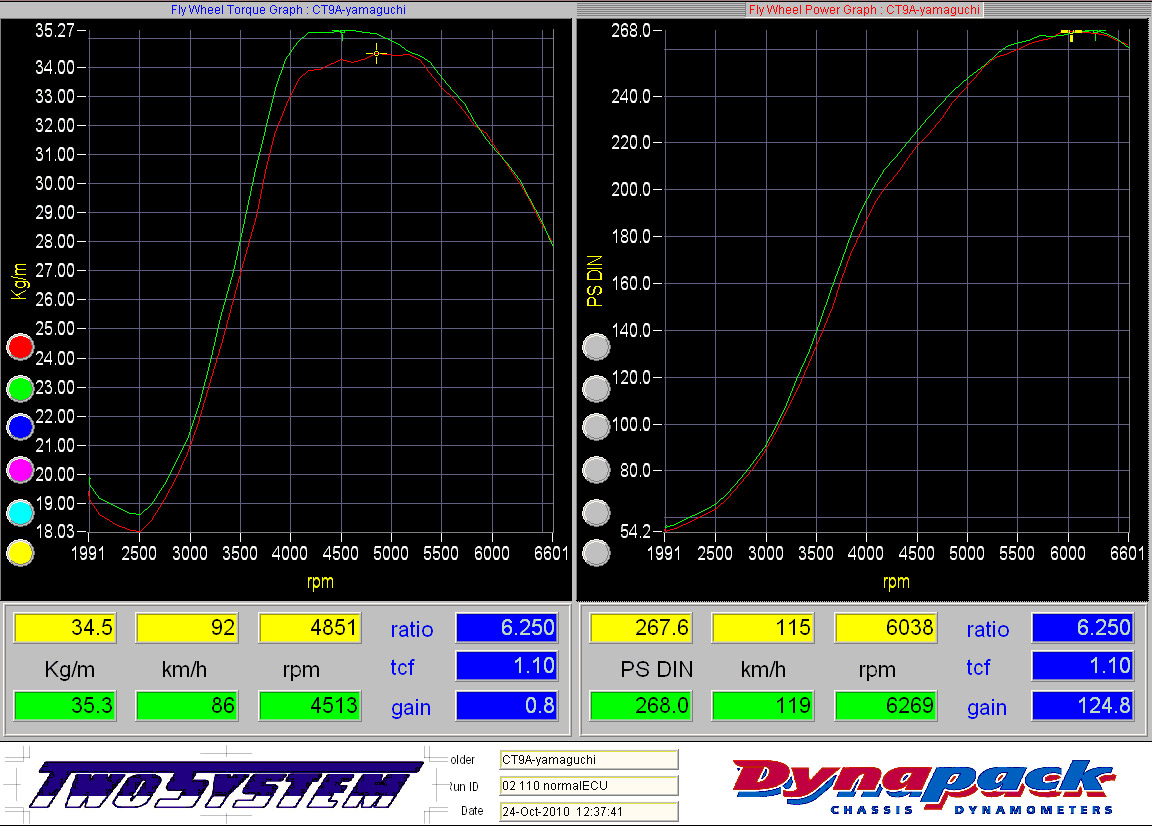Click green power value 268.0
The height and width of the screenshot is (826, 1152).
641,705
